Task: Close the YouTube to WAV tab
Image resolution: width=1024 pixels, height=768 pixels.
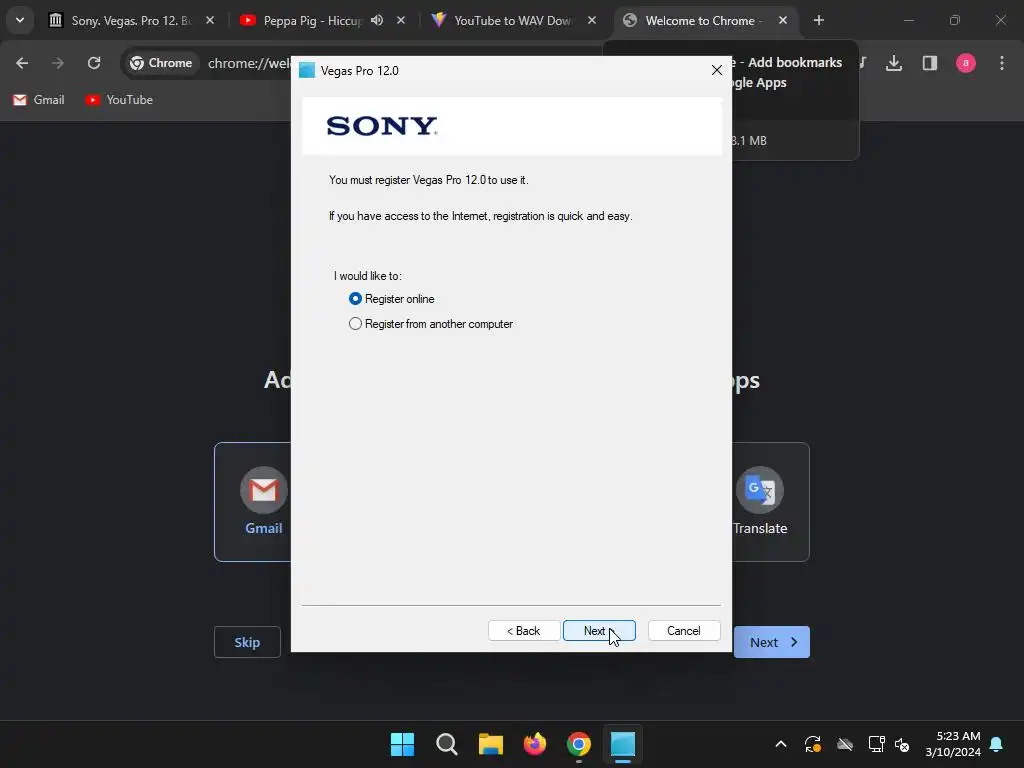Action: pos(592,20)
